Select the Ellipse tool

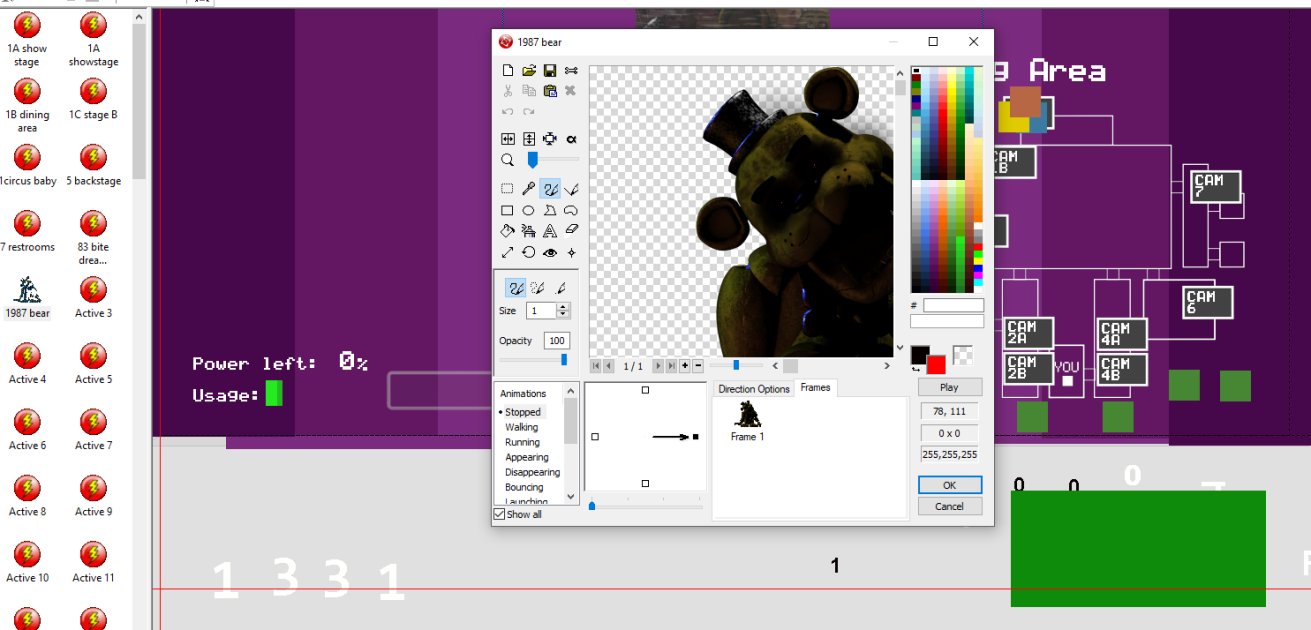(529, 210)
